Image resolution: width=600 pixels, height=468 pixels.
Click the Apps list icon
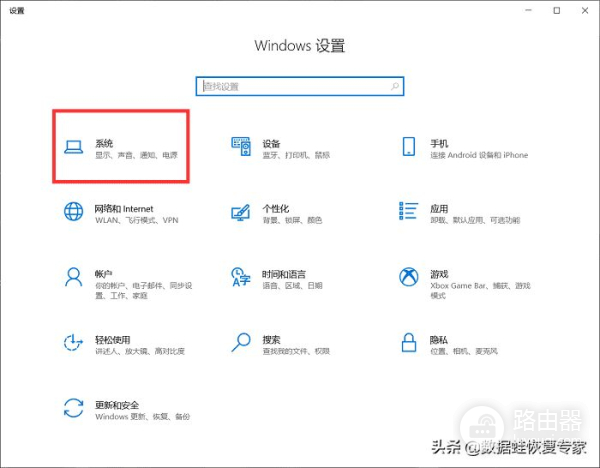[408, 211]
